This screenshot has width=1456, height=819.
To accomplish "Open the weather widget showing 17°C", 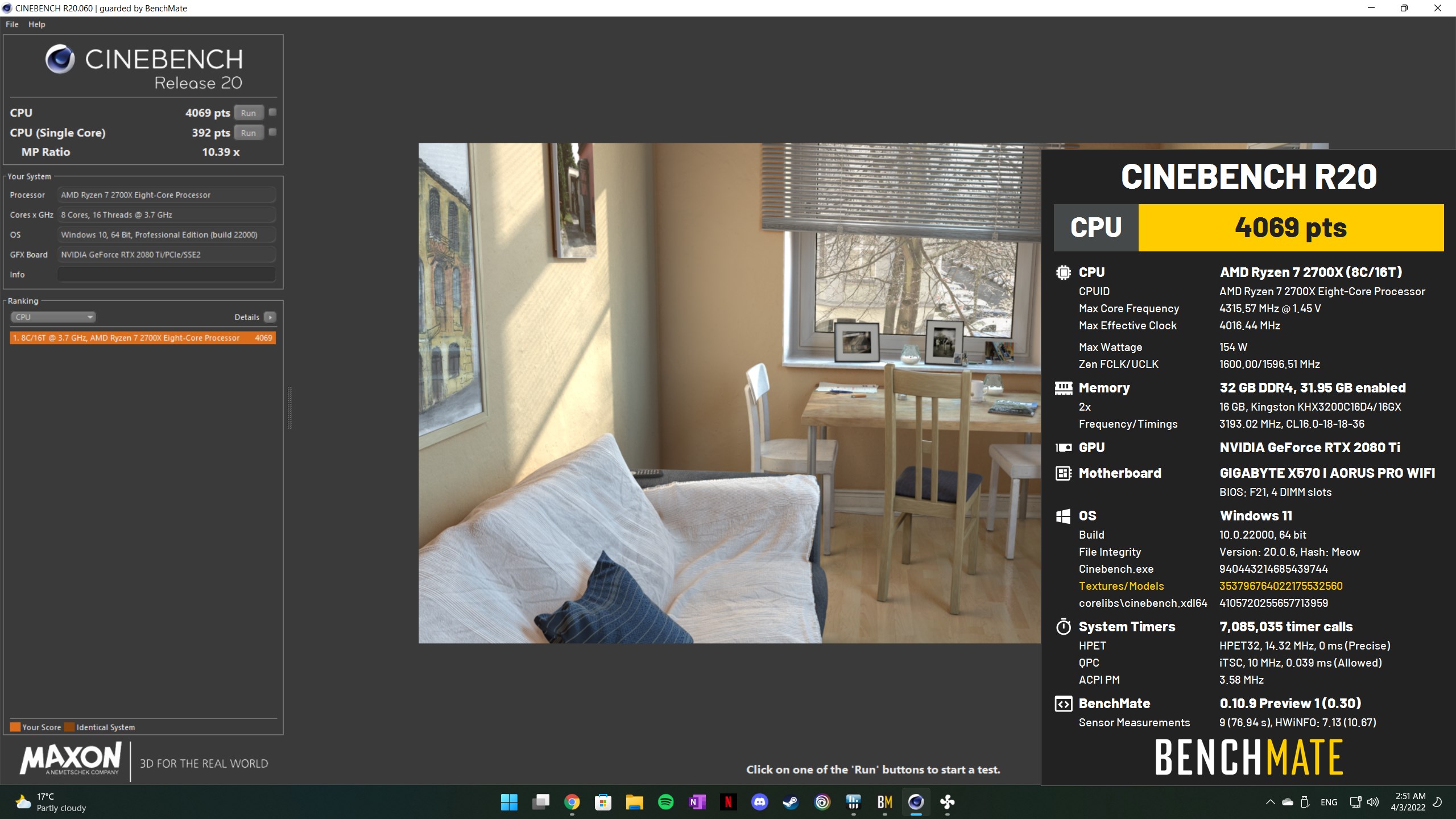I will pyautogui.click(x=51, y=802).
